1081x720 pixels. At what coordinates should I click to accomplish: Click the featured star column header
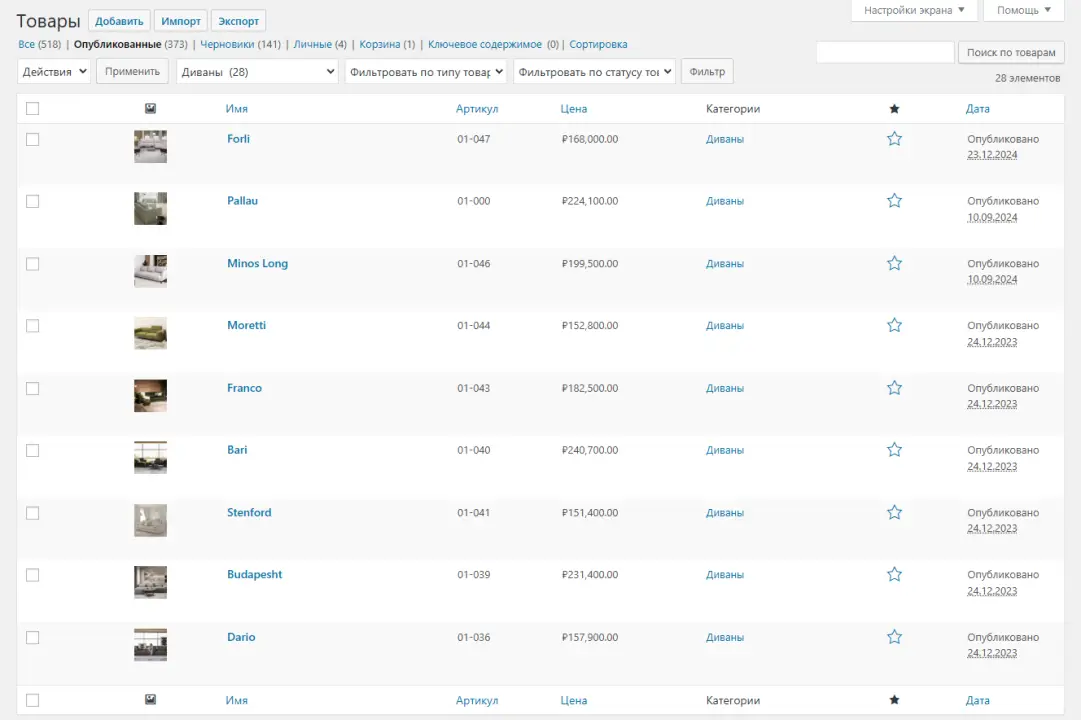(894, 109)
